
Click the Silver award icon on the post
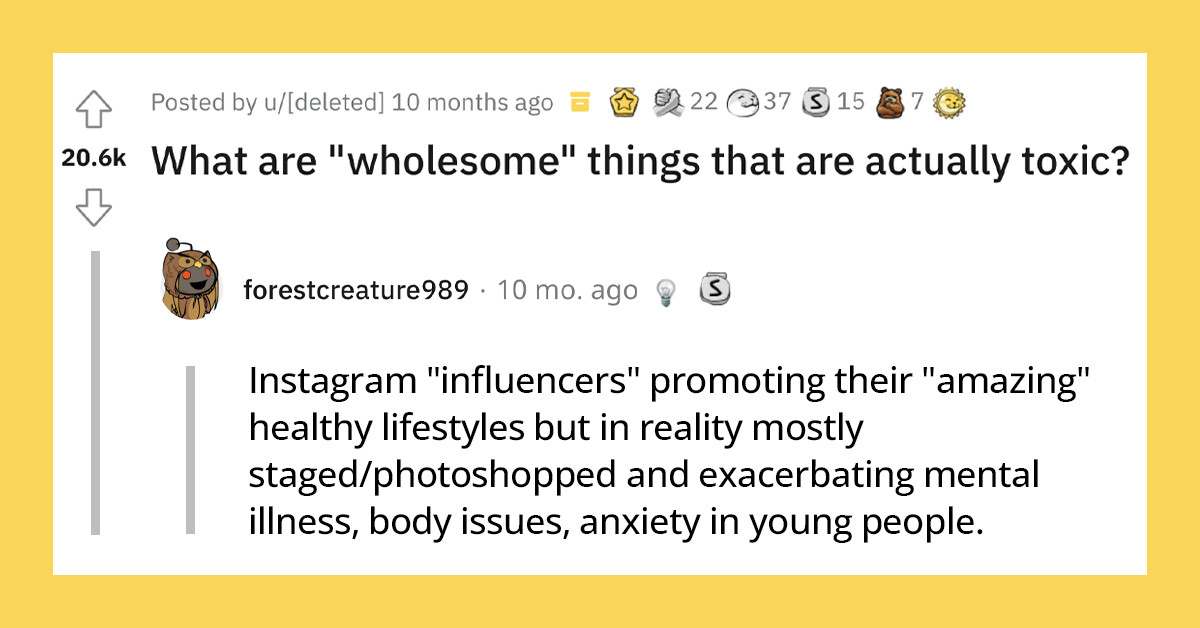click(x=815, y=101)
